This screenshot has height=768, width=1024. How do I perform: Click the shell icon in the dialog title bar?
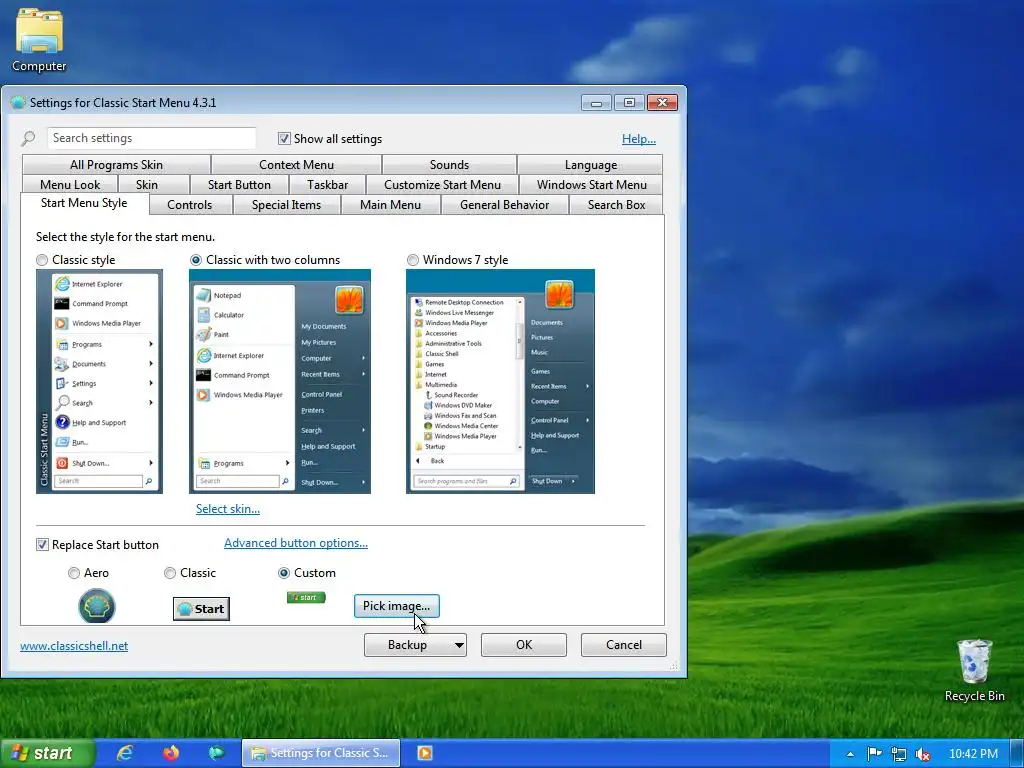click(18, 103)
